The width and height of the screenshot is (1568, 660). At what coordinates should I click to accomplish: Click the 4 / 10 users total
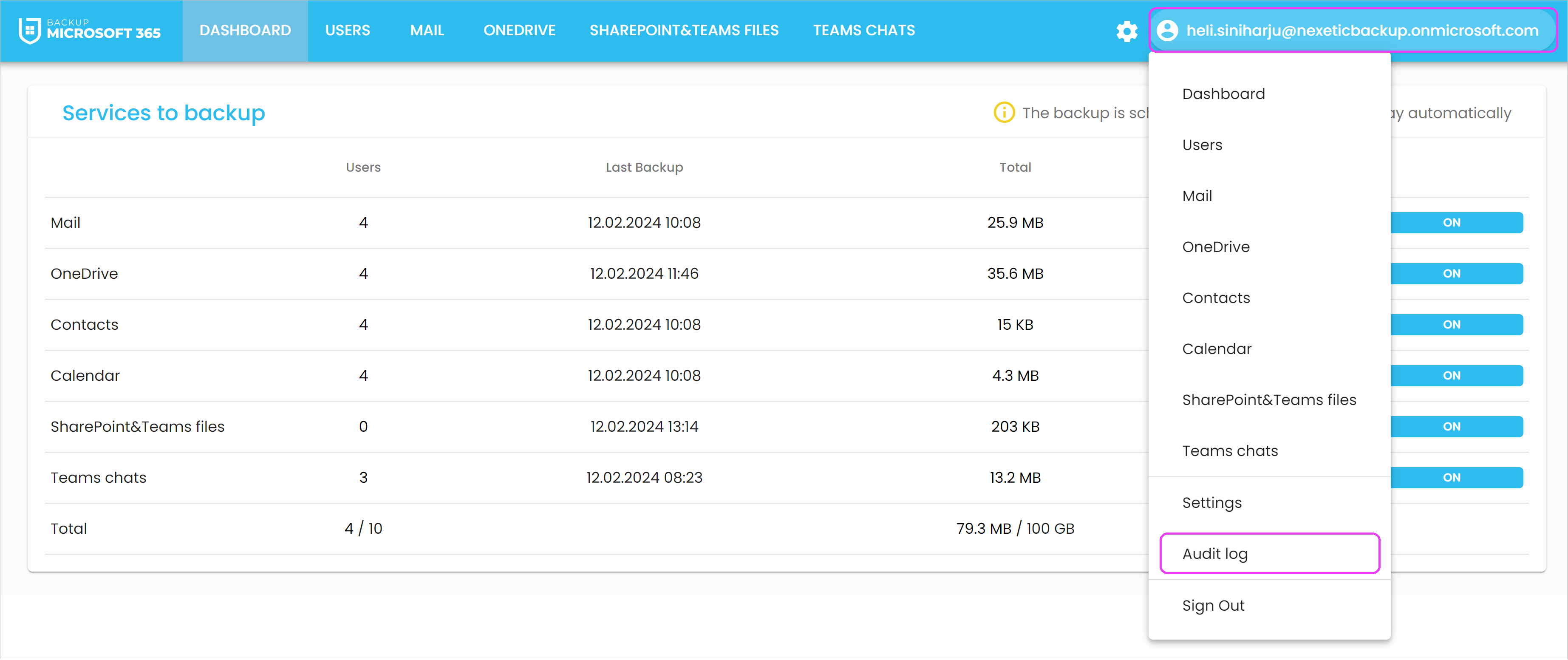(x=363, y=529)
